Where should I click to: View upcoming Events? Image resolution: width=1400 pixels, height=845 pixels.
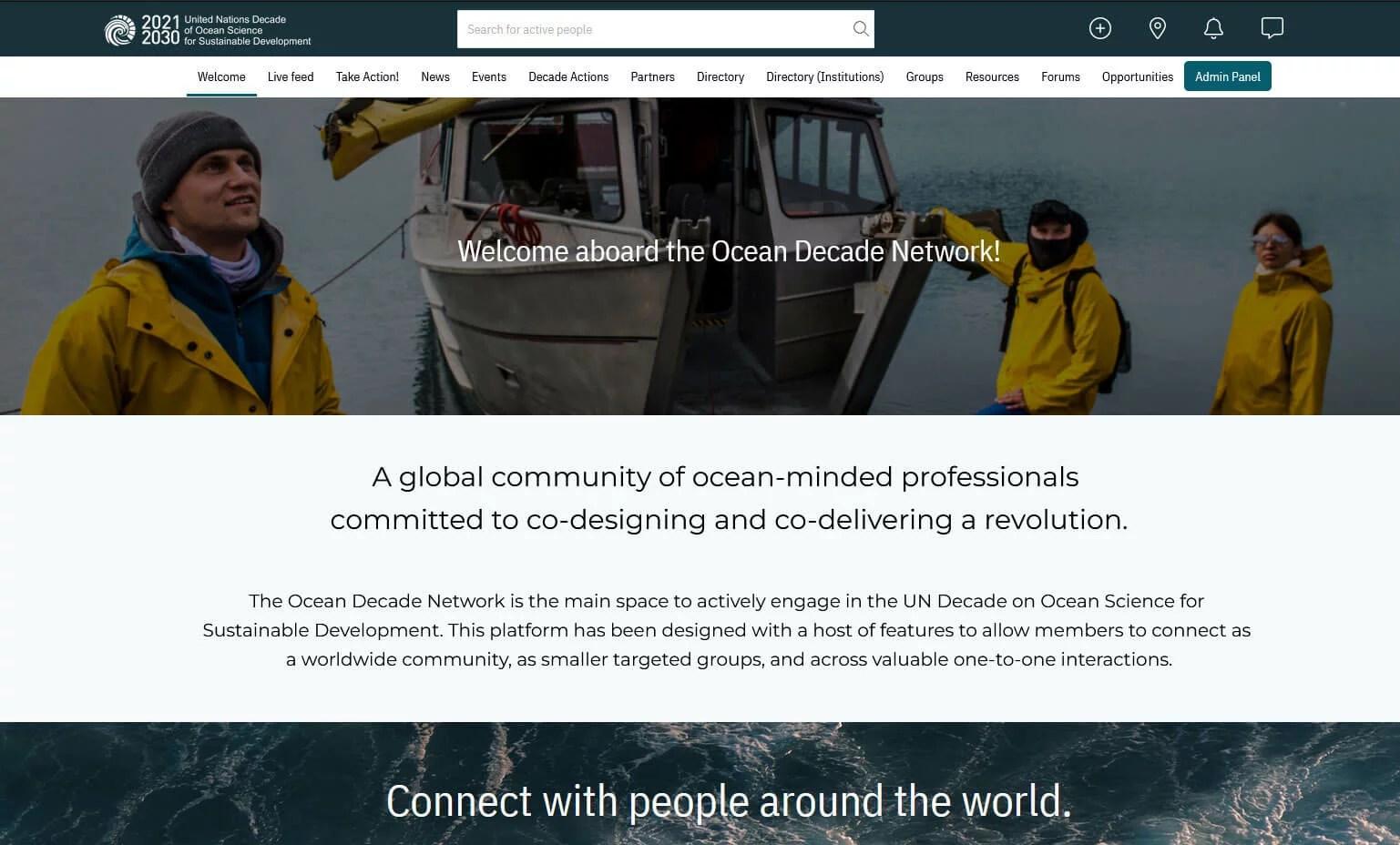(489, 76)
